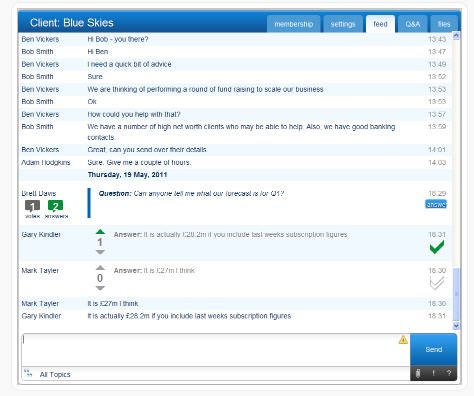The image size is (474, 396).
Task: Mark Mark Tayler's answer as accepted
Action: coord(437,283)
